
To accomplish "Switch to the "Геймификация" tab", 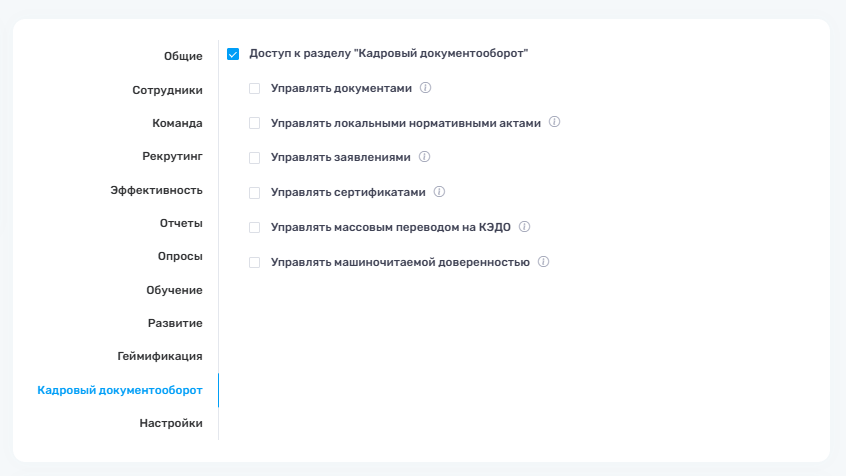I will (160, 356).
